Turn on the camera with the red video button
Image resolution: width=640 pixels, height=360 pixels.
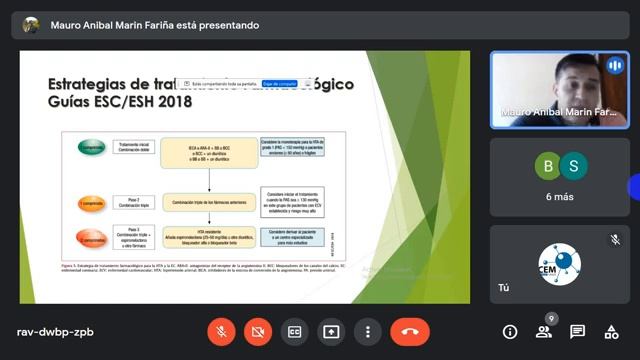[258, 332]
